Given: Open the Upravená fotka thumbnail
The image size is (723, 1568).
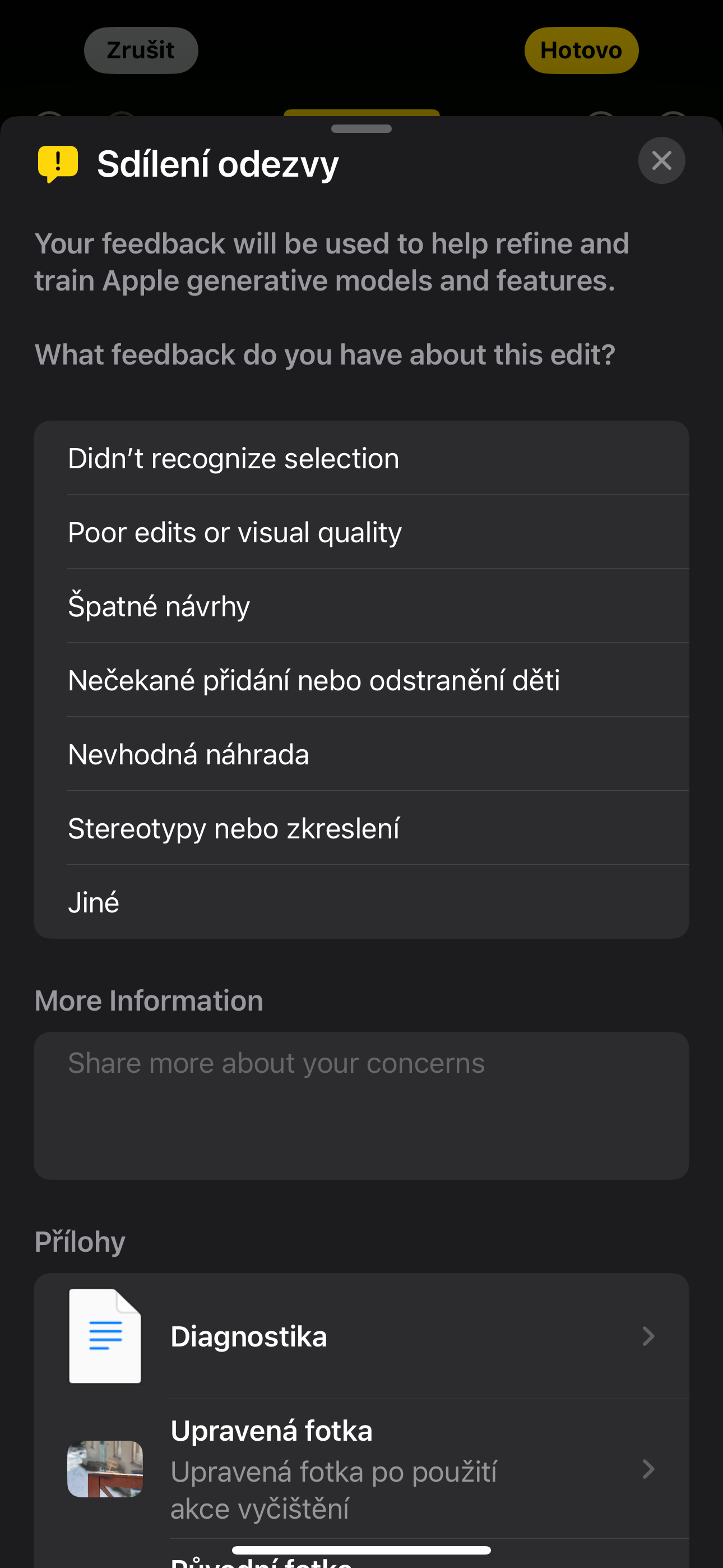Looking at the screenshot, I should (x=105, y=1468).
